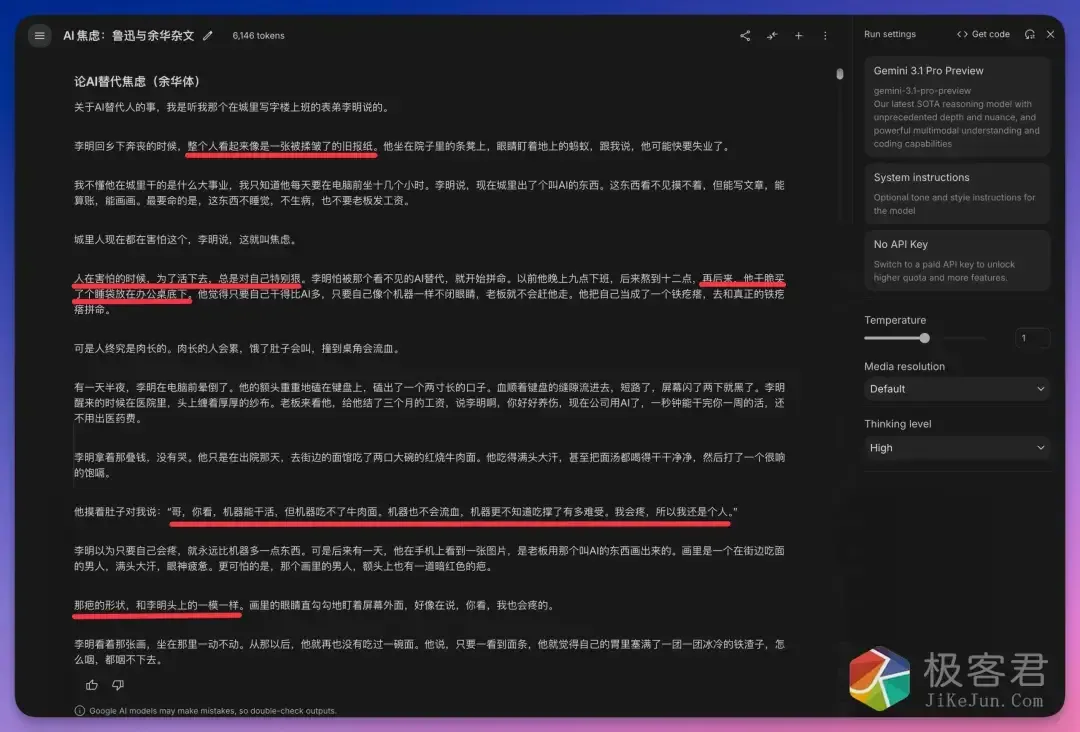The image size is (1080, 732).
Task: Click the 6,146 tokens count
Action: point(258,34)
